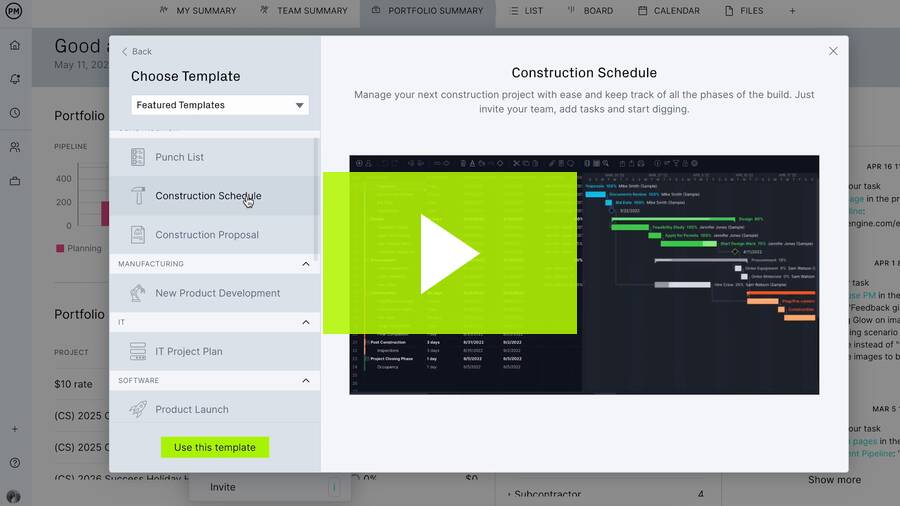The width and height of the screenshot is (900, 506).
Task: Select IT Project Plan template
Action: 215,351
